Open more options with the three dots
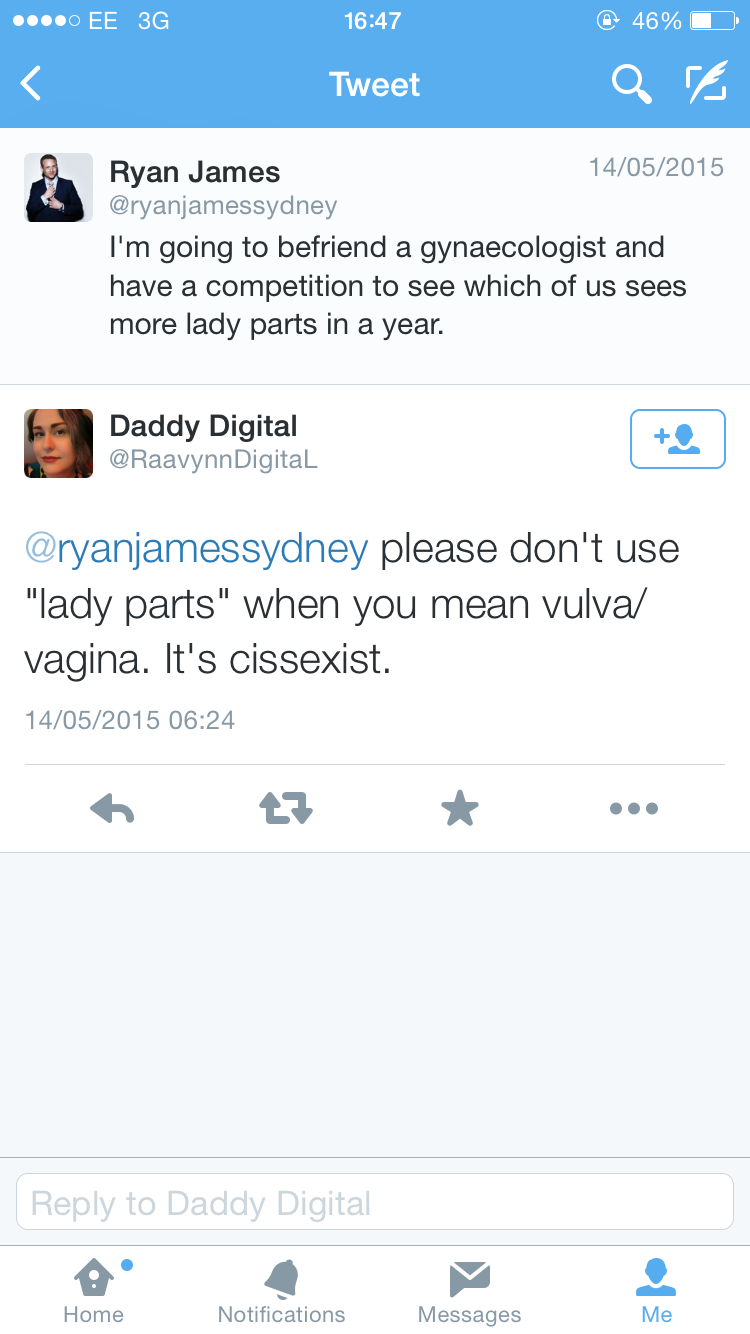Image resolution: width=750 pixels, height=1334 pixels. click(x=634, y=808)
